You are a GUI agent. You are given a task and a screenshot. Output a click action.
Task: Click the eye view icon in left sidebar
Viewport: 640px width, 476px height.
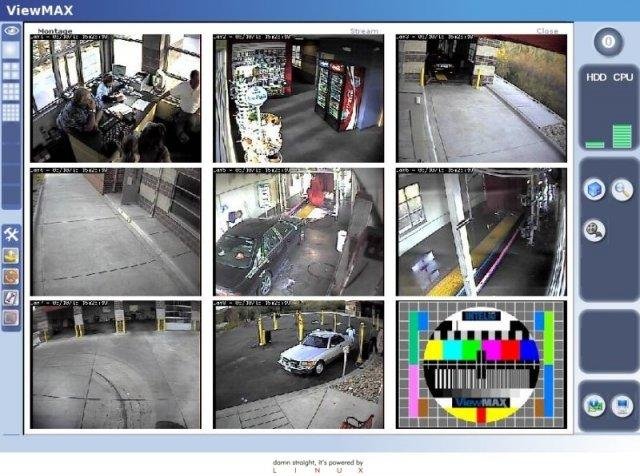(x=11, y=31)
